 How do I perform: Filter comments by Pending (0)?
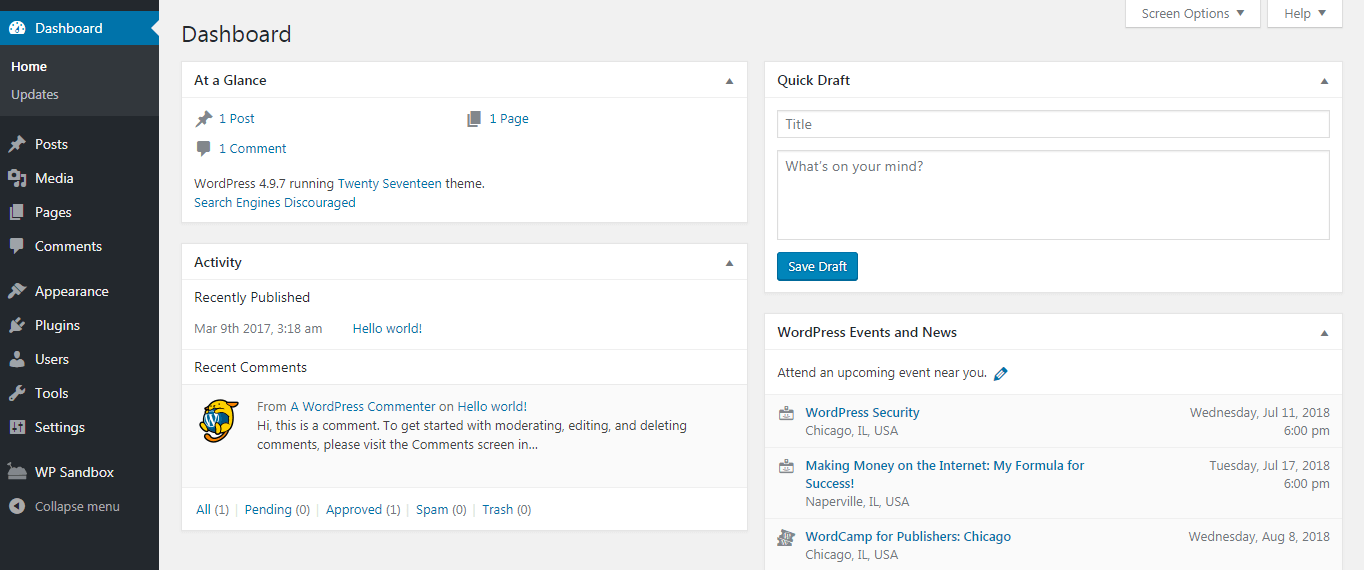click(x=277, y=509)
